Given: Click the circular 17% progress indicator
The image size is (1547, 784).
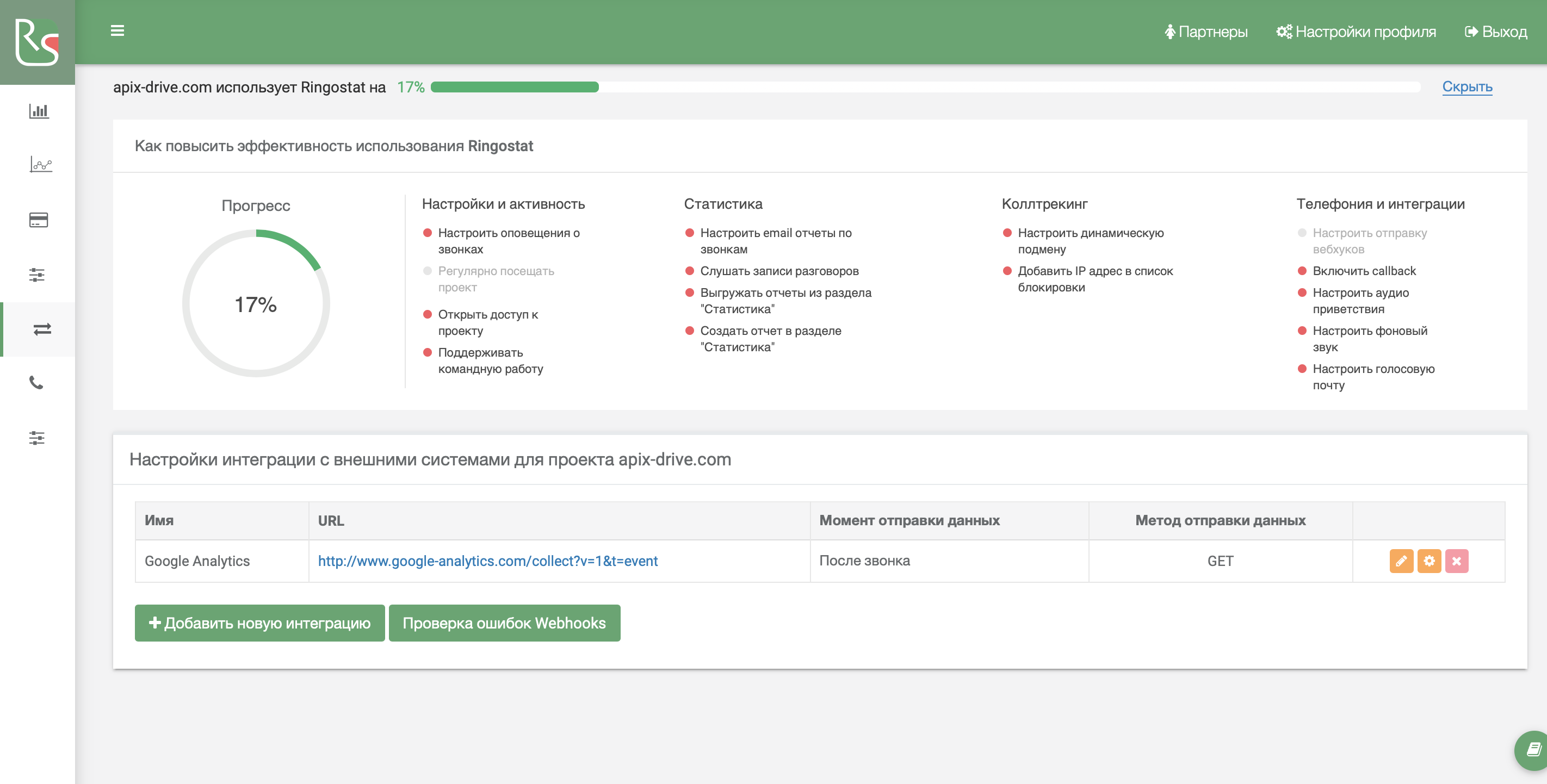Looking at the screenshot, I should point(256,304).
